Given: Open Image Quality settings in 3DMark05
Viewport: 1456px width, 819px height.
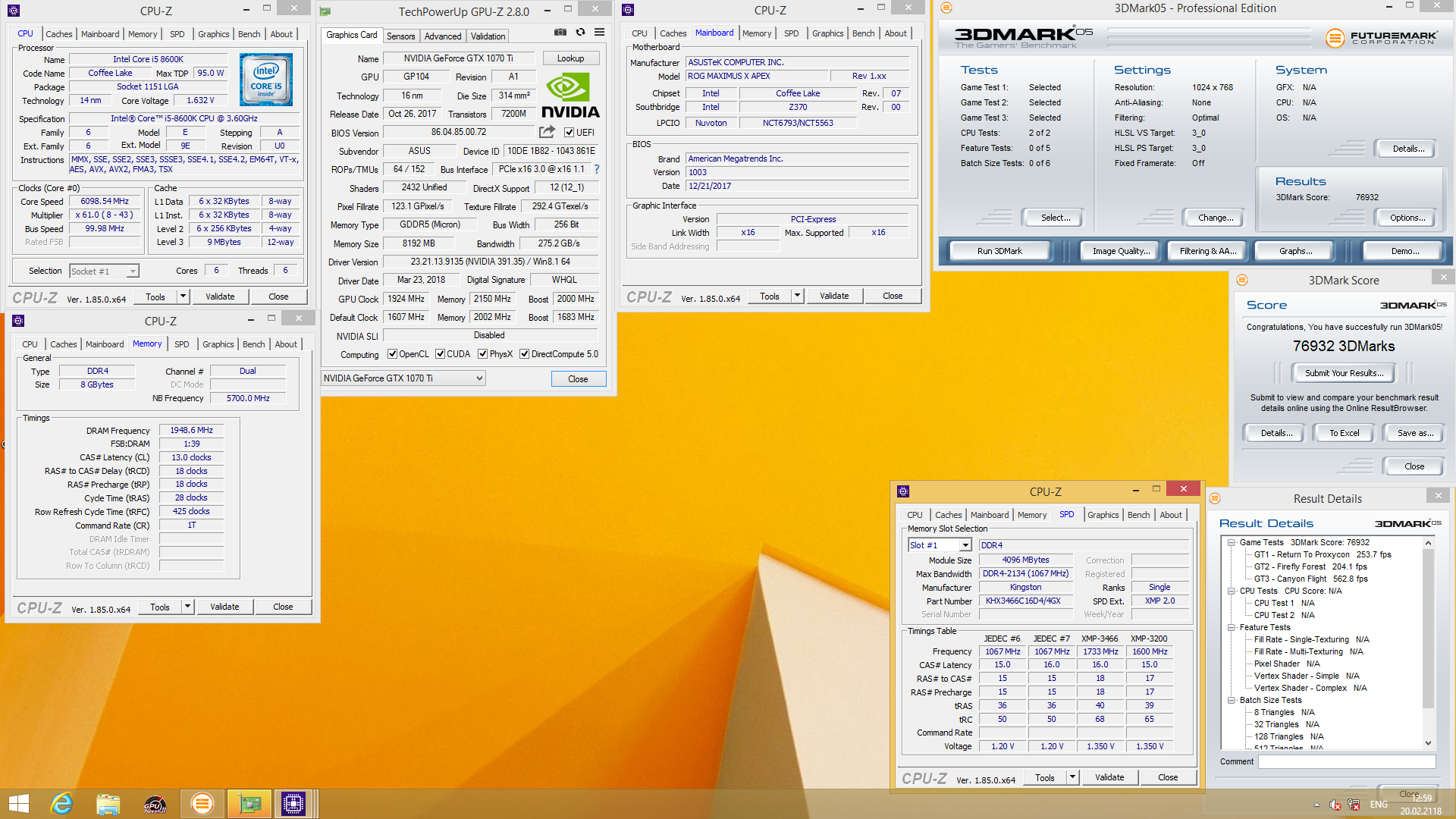Looking at the screenshot, I should [1121, 251].
